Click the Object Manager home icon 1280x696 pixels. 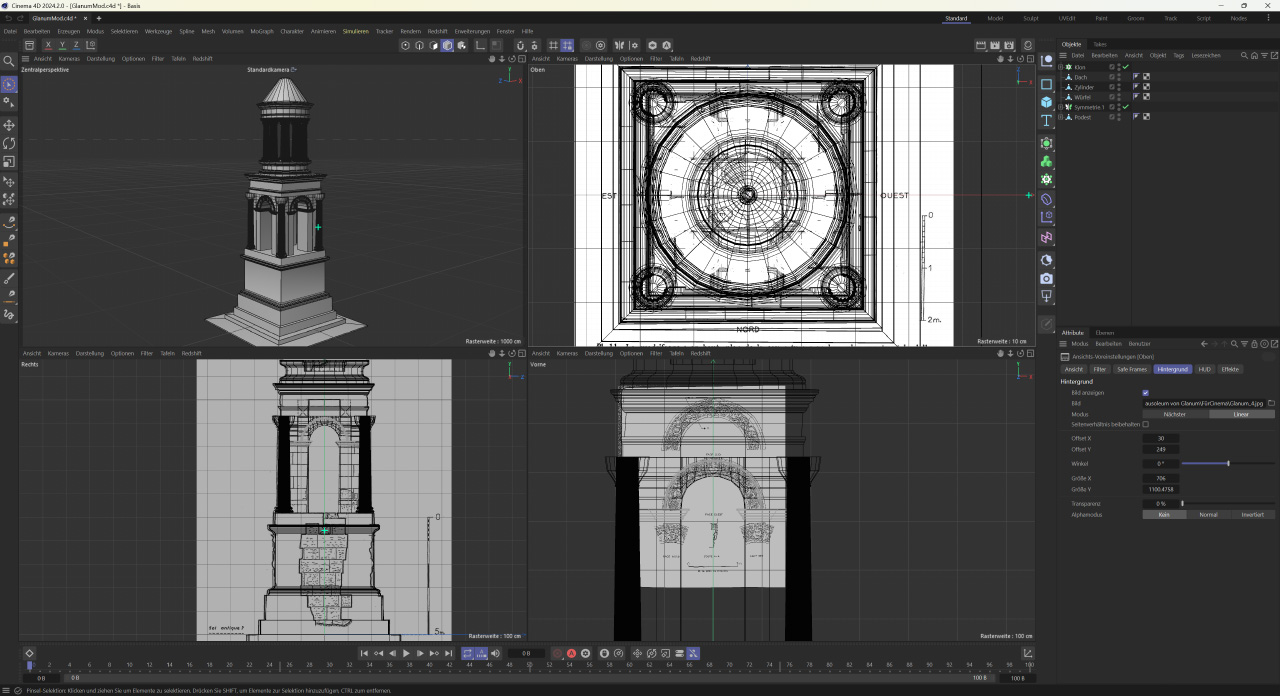[x=1252, y=56]
